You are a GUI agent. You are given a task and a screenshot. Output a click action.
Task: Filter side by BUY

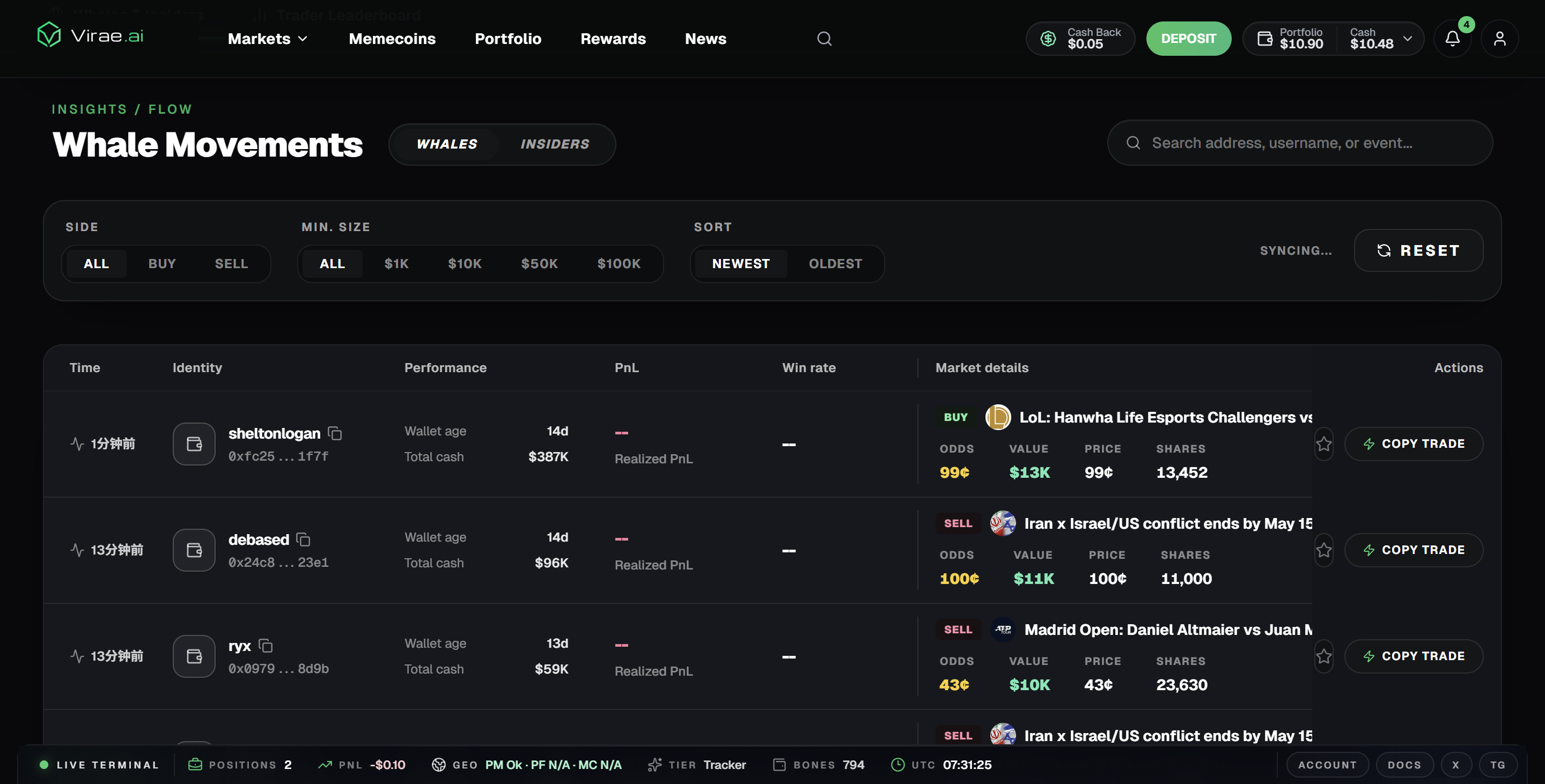click(162, 264)
